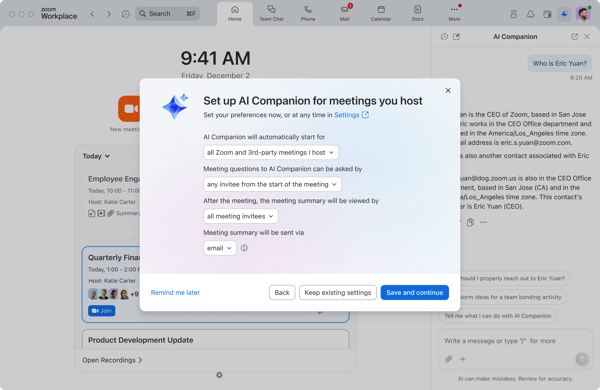600x390 pixels.
Task: Open Recordings link
Action: [112, 360]
